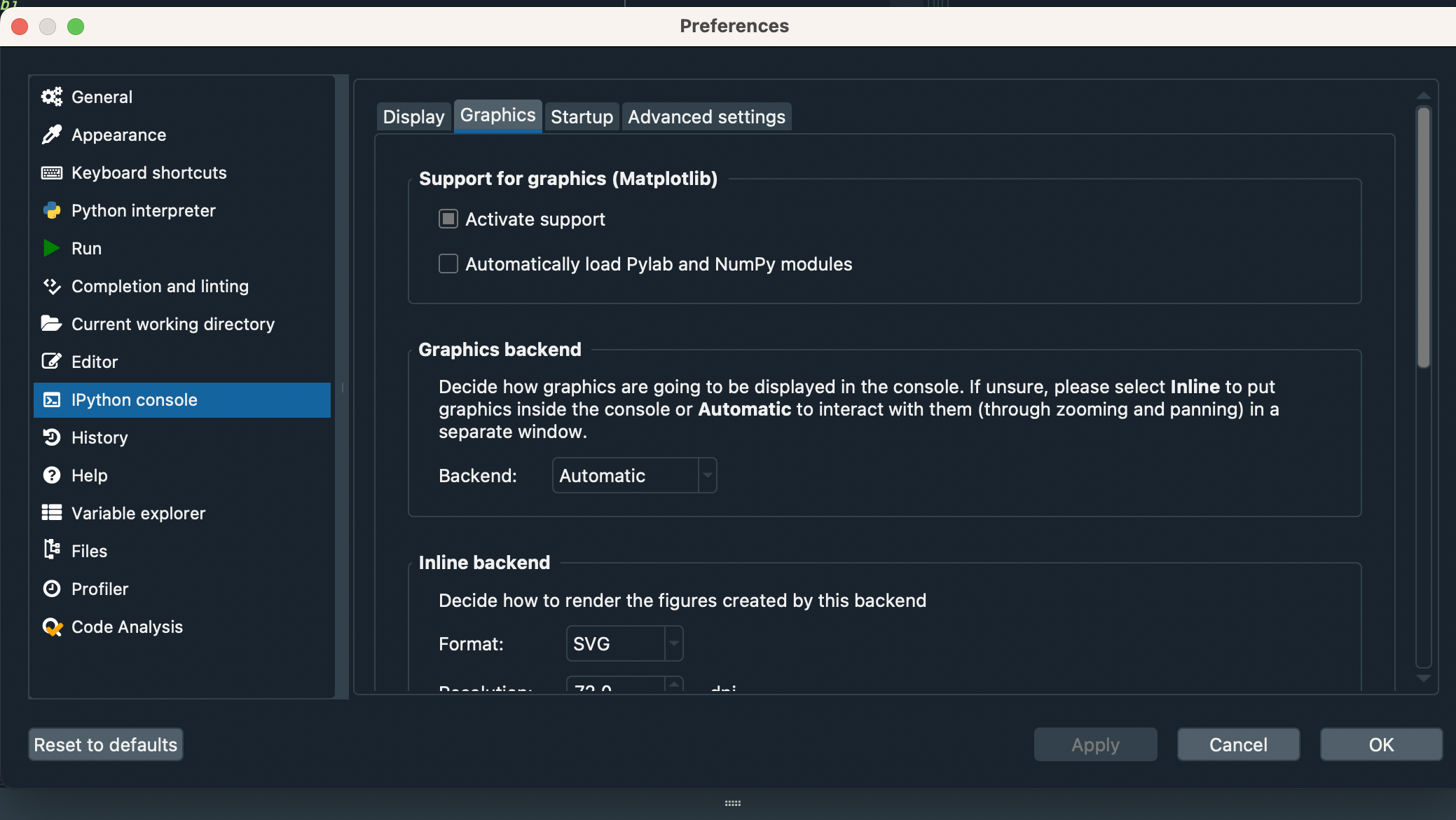Enable automatically load Pylab and NumPy modules
The height and width of the screenshot is (820, 1456).
[x=448, y=264]
